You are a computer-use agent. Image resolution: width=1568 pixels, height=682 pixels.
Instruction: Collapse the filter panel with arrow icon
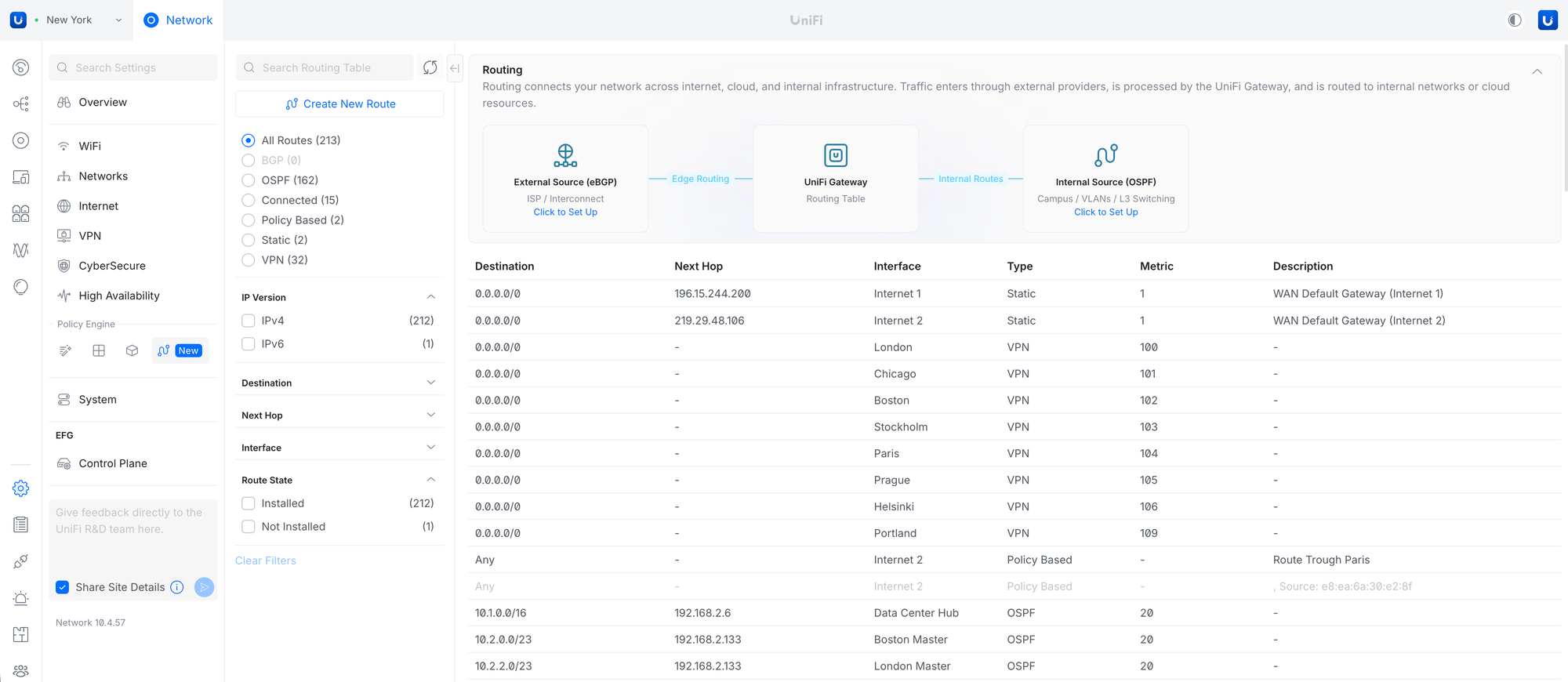tap(455, 68)
